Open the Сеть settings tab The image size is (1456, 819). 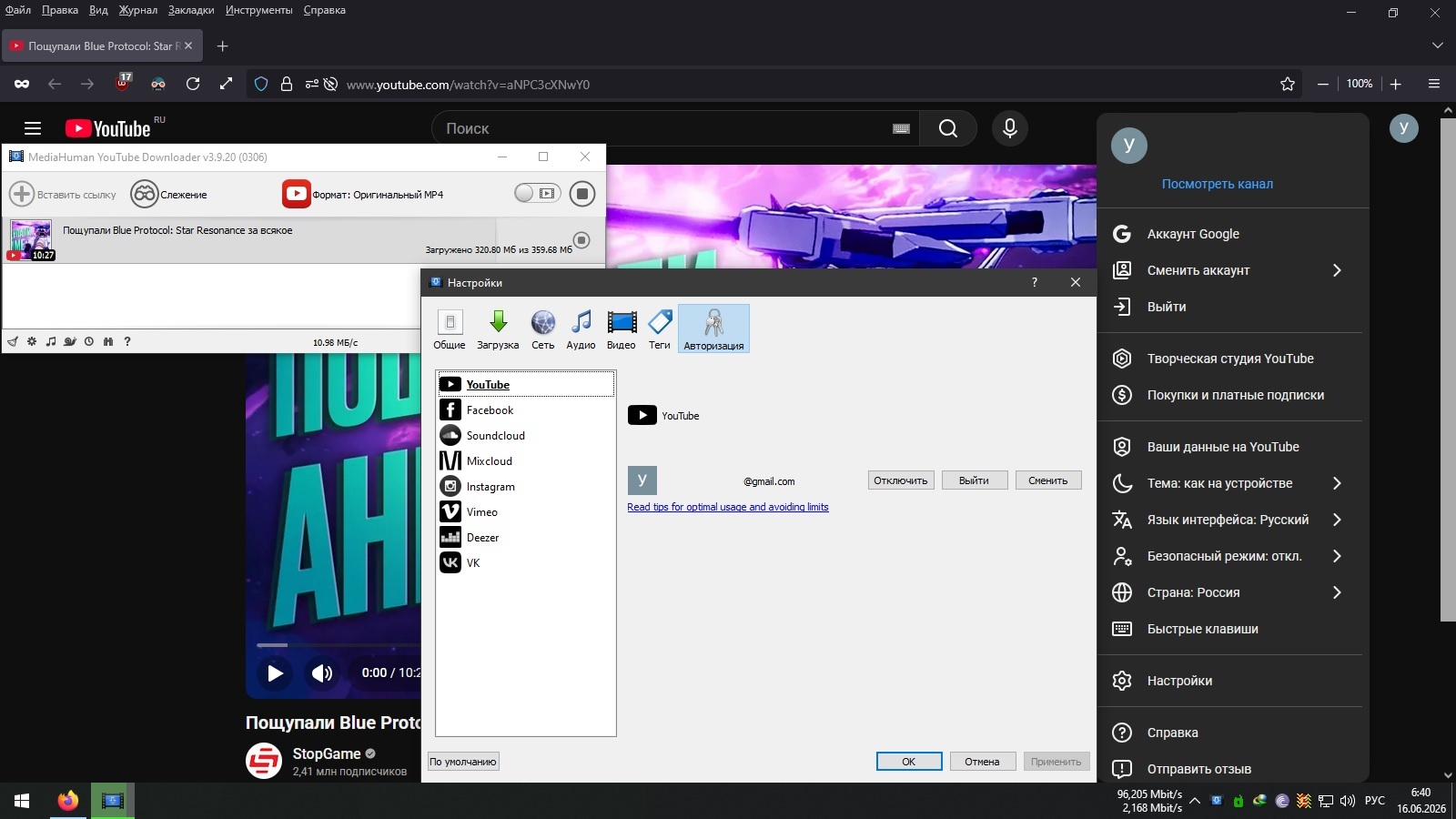point(543,329)
